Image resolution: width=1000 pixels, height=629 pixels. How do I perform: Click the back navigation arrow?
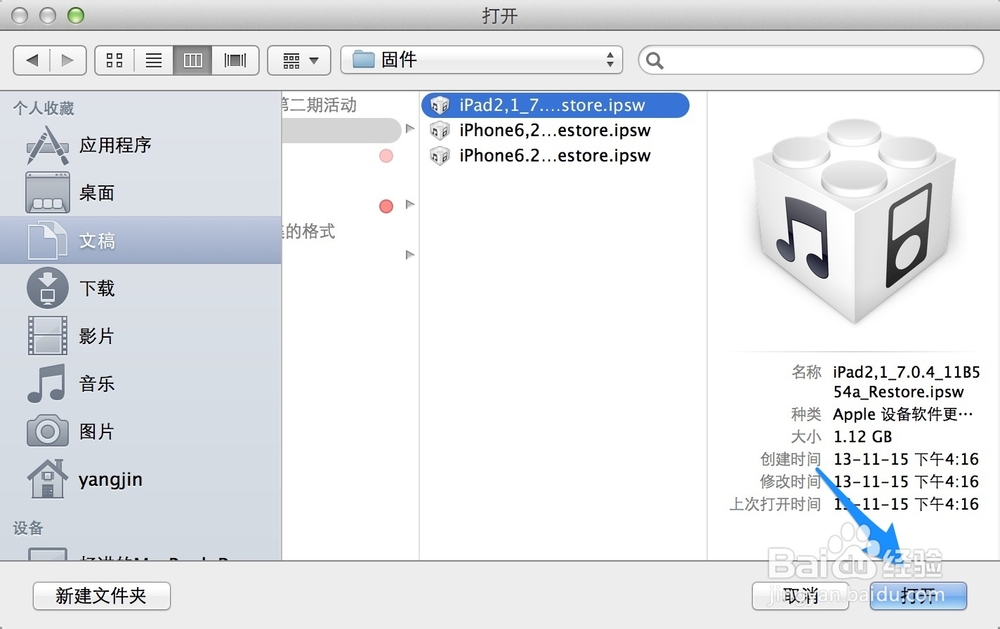pyautogui.click(x=31, y=60)
